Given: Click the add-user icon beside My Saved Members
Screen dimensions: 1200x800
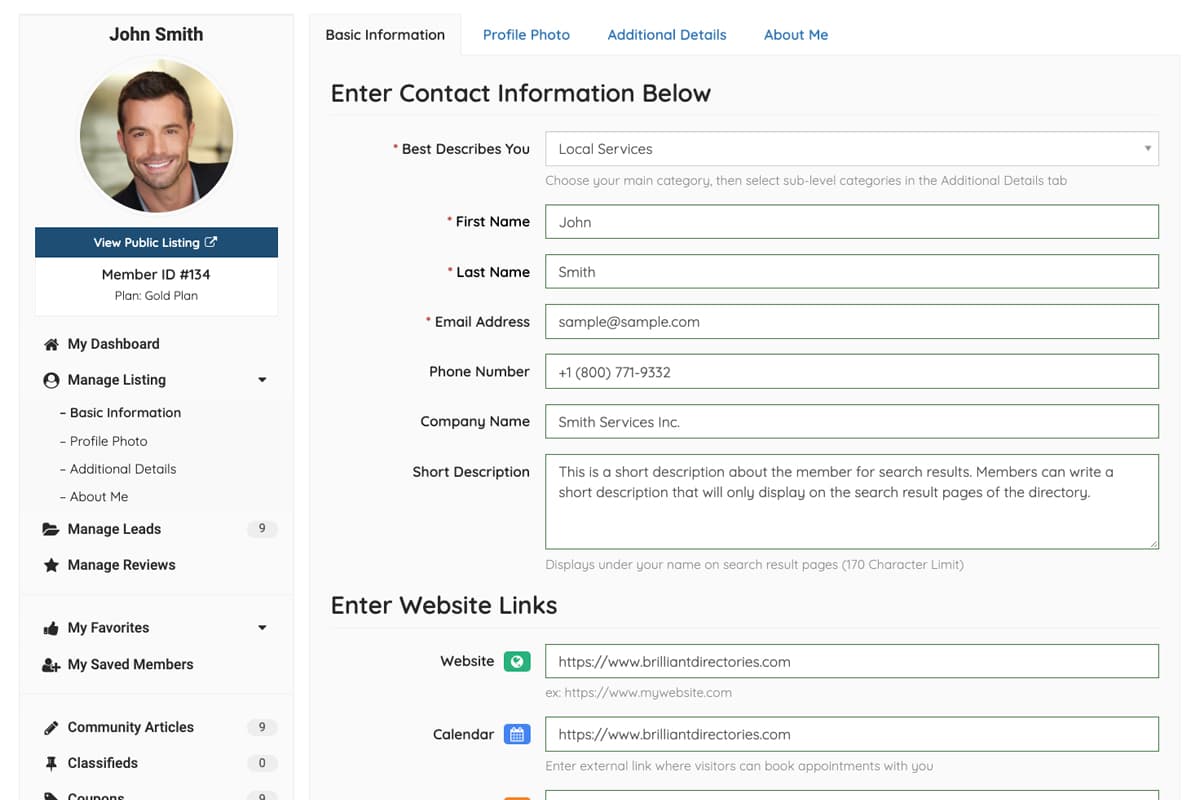Looking at the screenshot, I should coord(51,664).
